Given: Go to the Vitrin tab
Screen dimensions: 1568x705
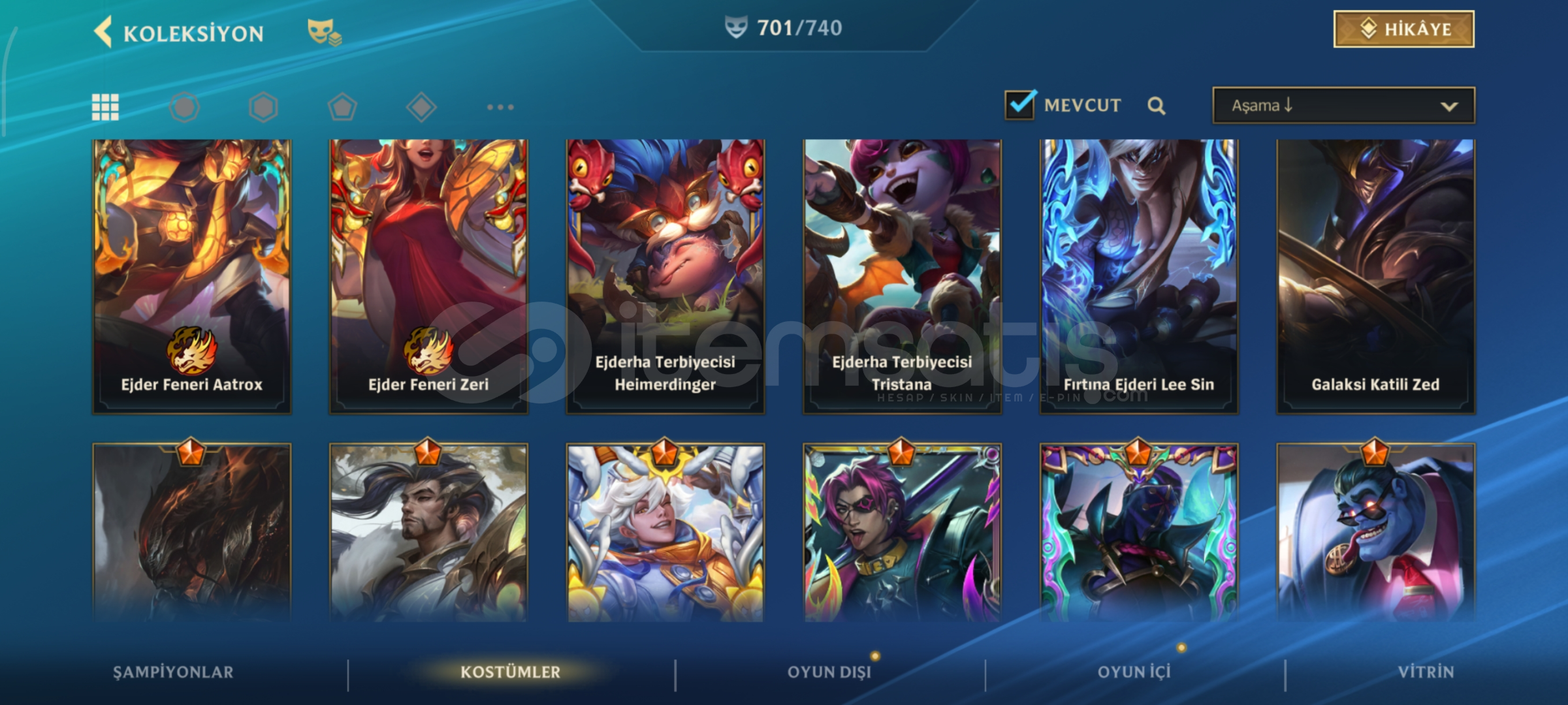Looking at the screenshot, I should (1426, 672).
